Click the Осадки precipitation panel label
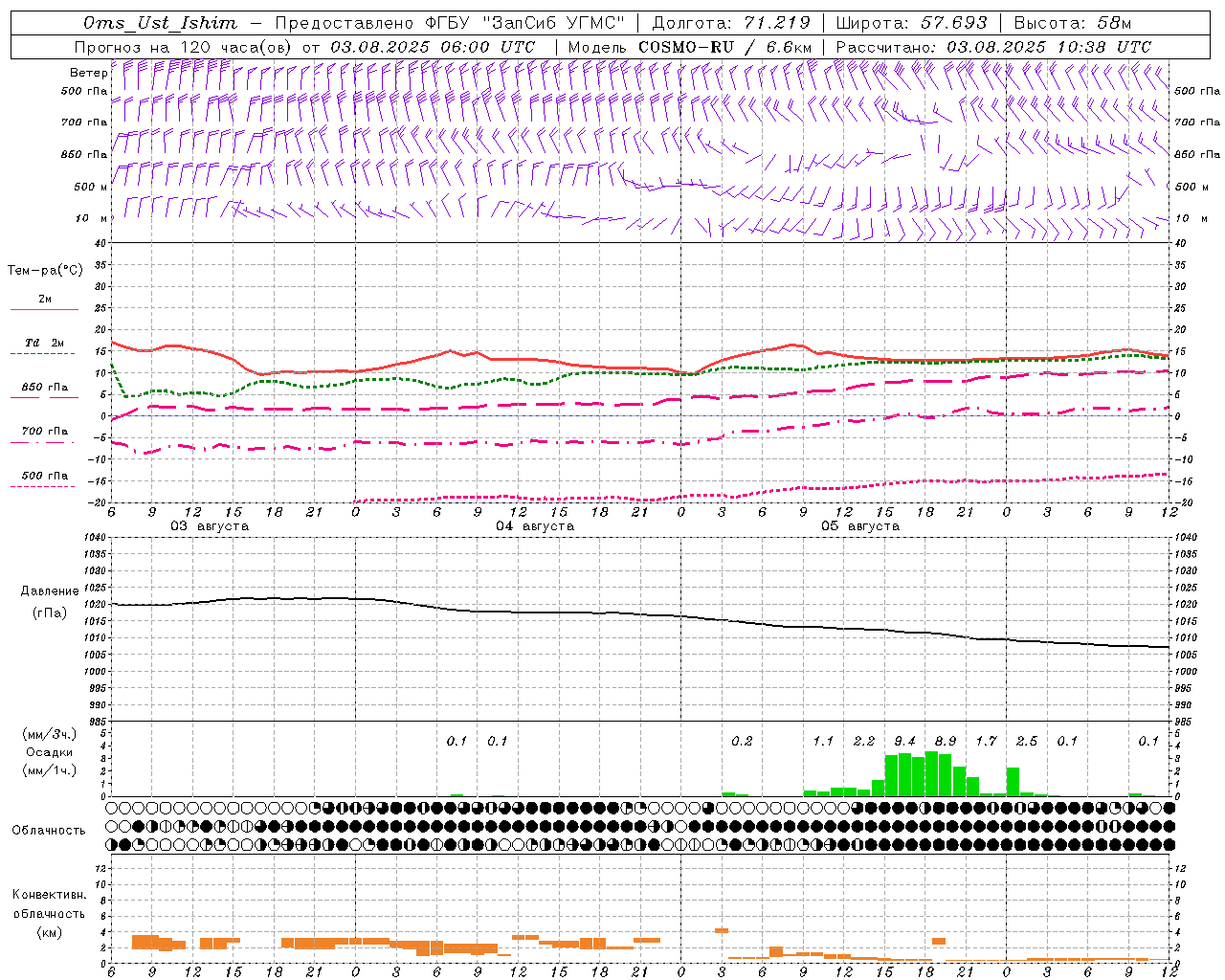Image resolution: width=1225 pixels, height=980 pixels. coord(50,752)
